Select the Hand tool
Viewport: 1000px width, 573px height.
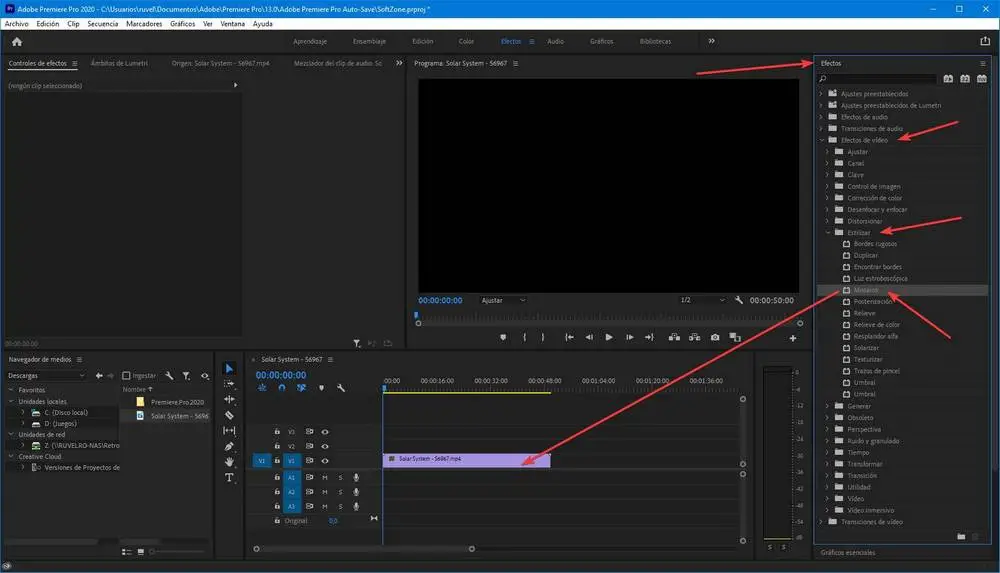pos(229,462)
